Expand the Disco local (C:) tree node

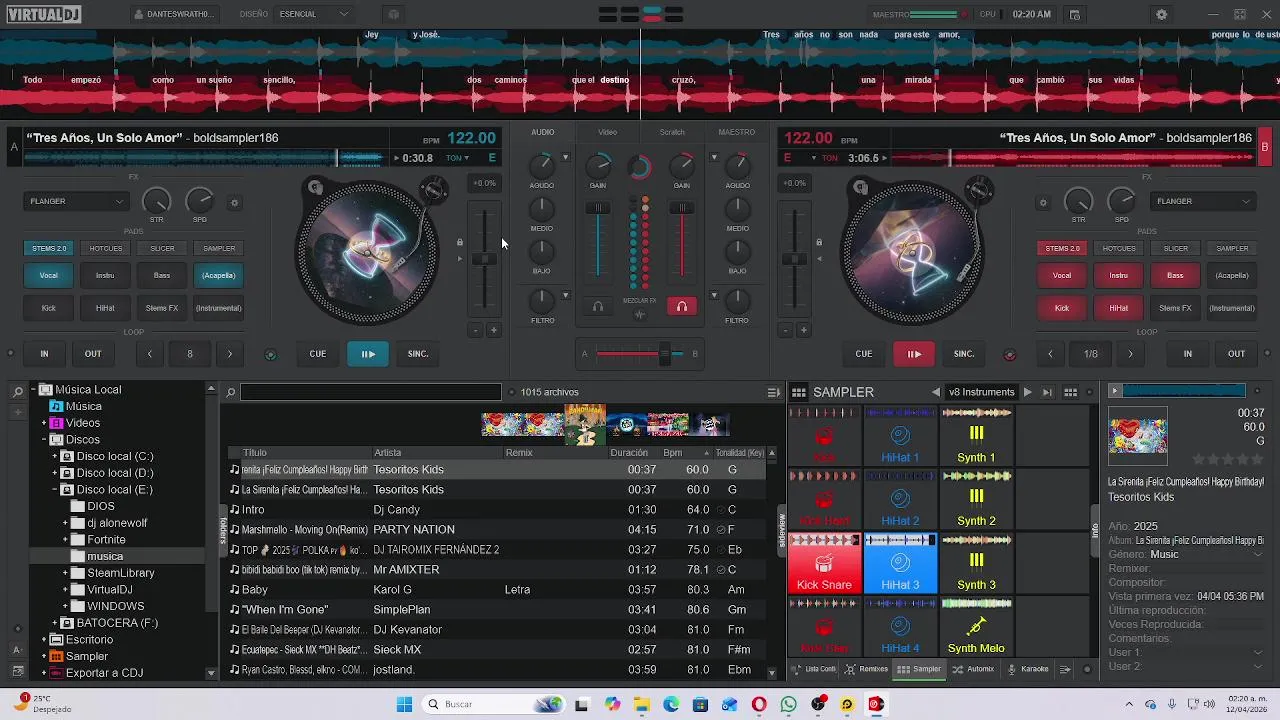point(55,456)
